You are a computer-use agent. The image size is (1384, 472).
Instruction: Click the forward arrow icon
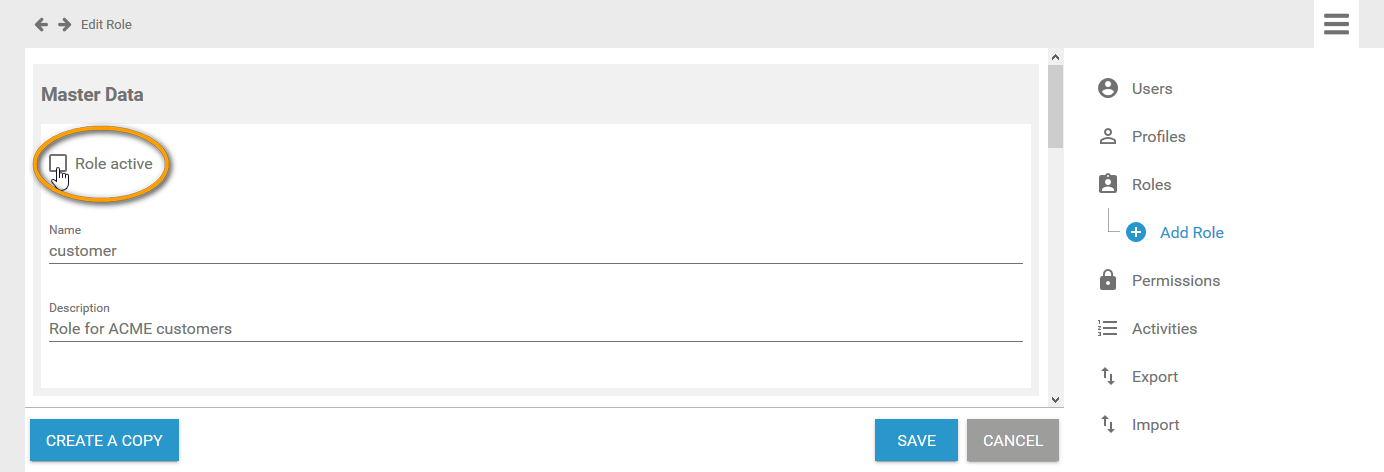[64, 24]
